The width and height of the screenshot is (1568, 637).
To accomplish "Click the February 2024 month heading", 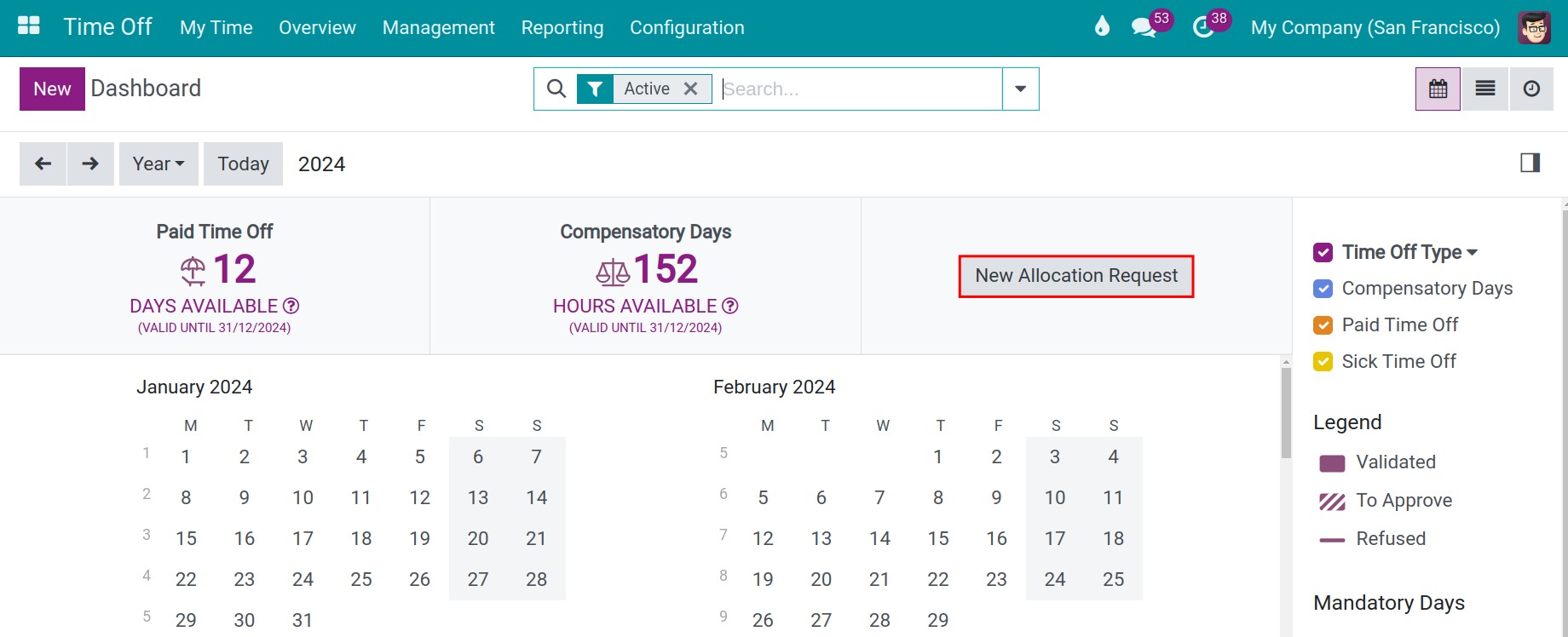I will [774, 387].
